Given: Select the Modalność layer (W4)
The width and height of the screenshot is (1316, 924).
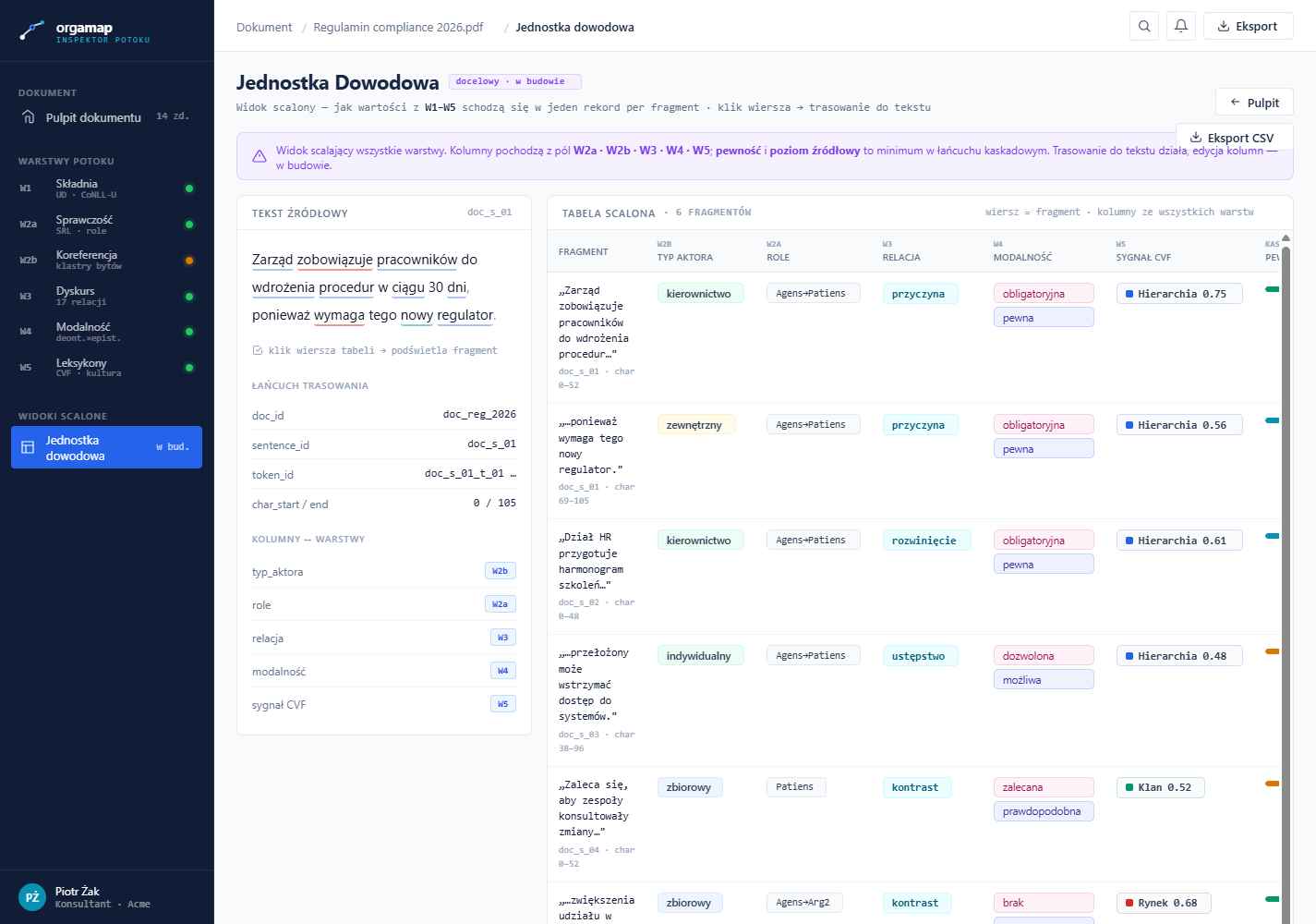Looking at the screenshot, I should (106, 332).
